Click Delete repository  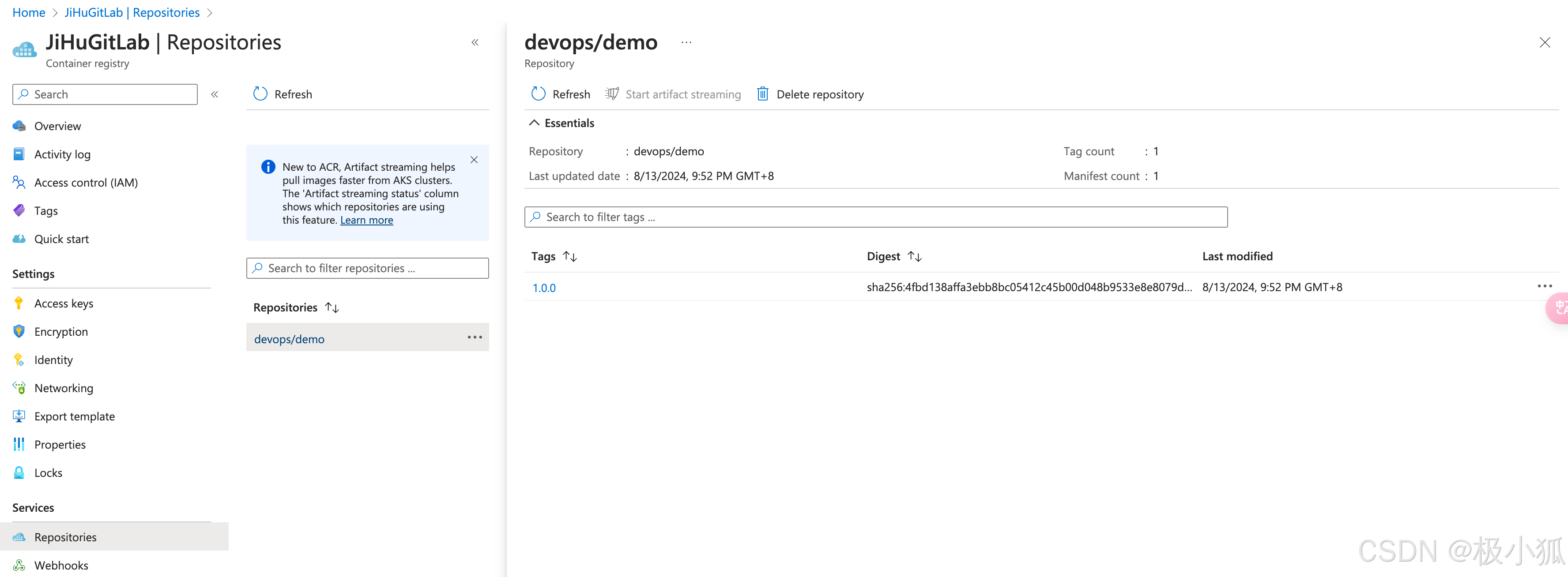pos(810,94)
